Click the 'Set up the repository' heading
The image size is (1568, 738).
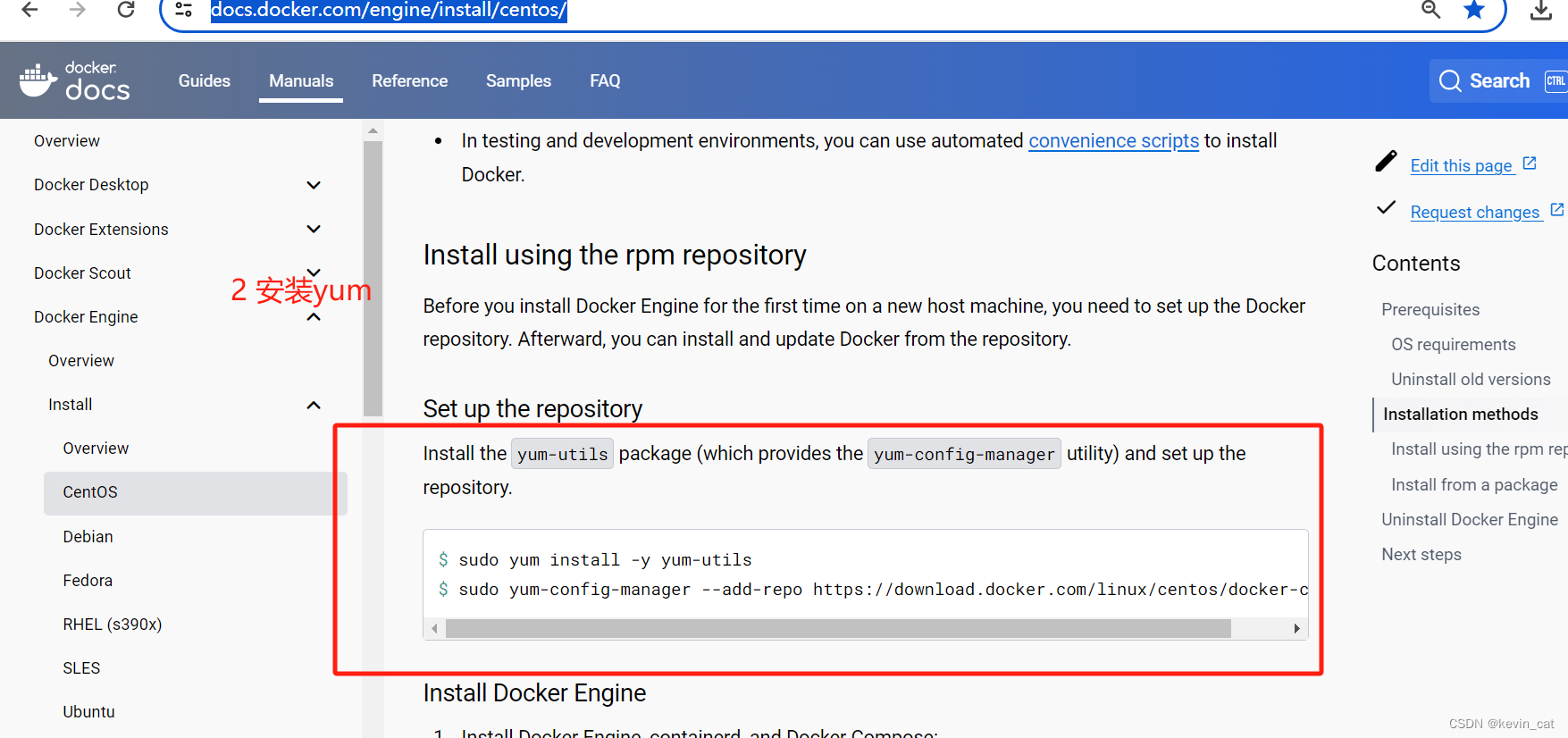pyautogui.click(x=532, y=409)
